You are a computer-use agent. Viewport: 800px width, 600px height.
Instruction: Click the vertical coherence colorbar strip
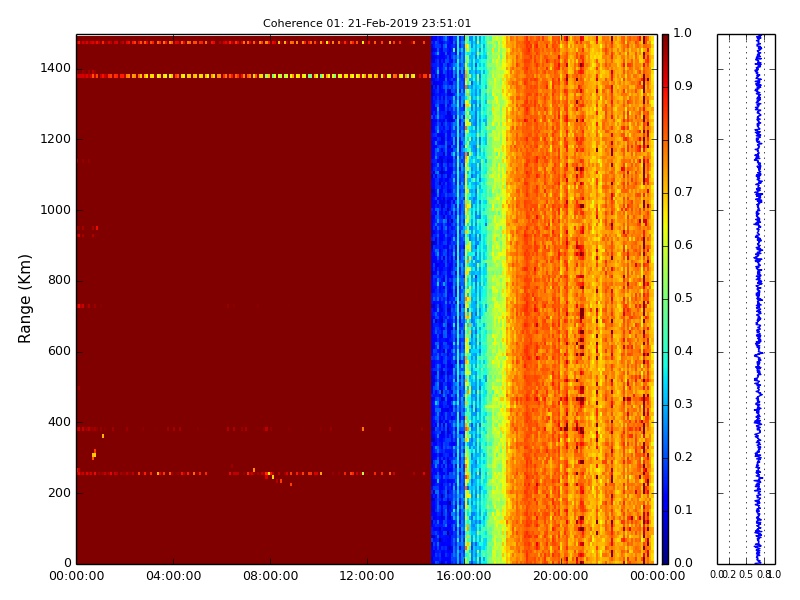665,299
